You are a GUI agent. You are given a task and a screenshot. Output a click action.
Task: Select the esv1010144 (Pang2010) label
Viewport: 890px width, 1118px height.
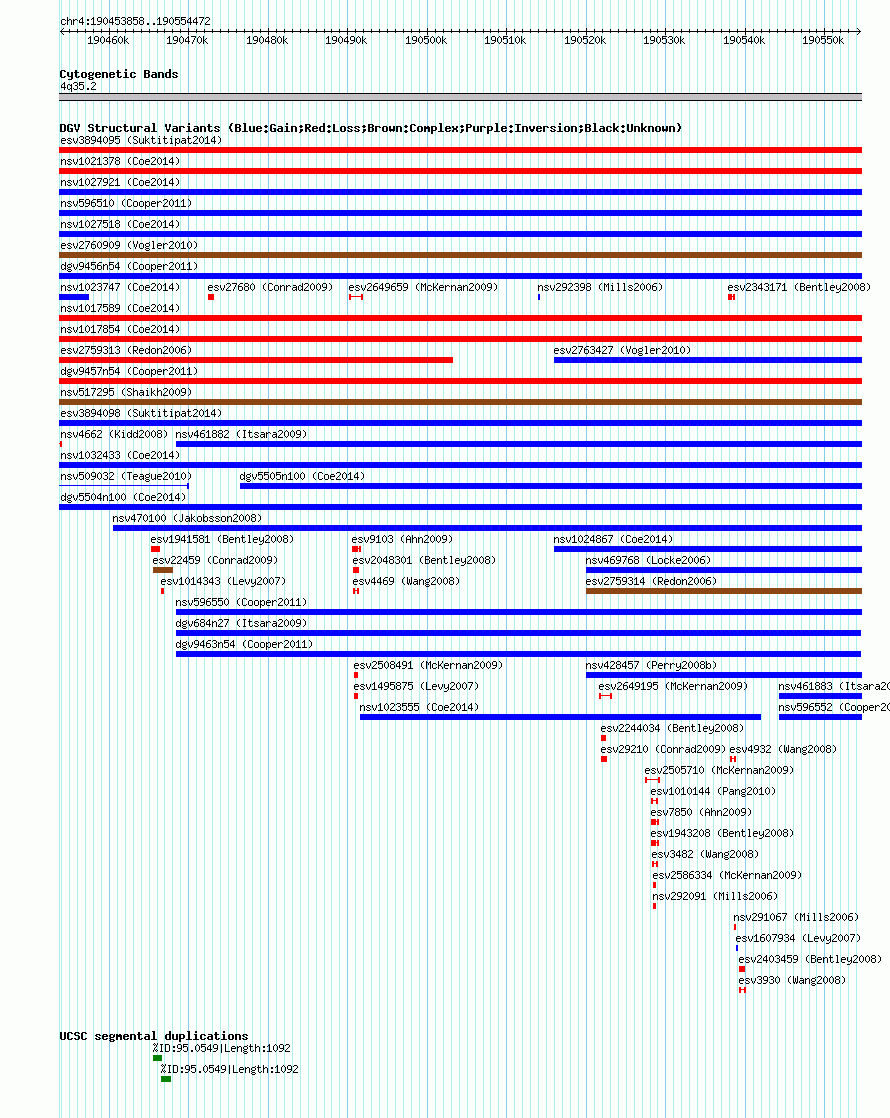(x=712, y=791)
